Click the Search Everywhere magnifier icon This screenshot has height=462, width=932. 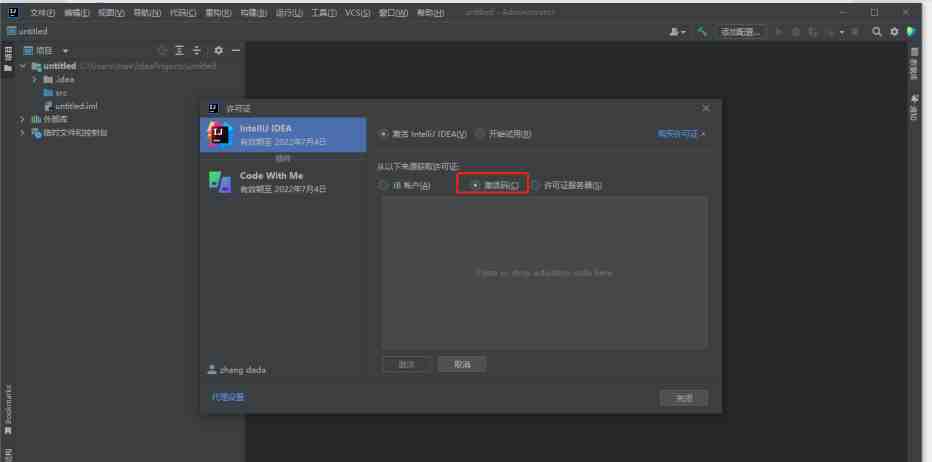coord(877,32)
